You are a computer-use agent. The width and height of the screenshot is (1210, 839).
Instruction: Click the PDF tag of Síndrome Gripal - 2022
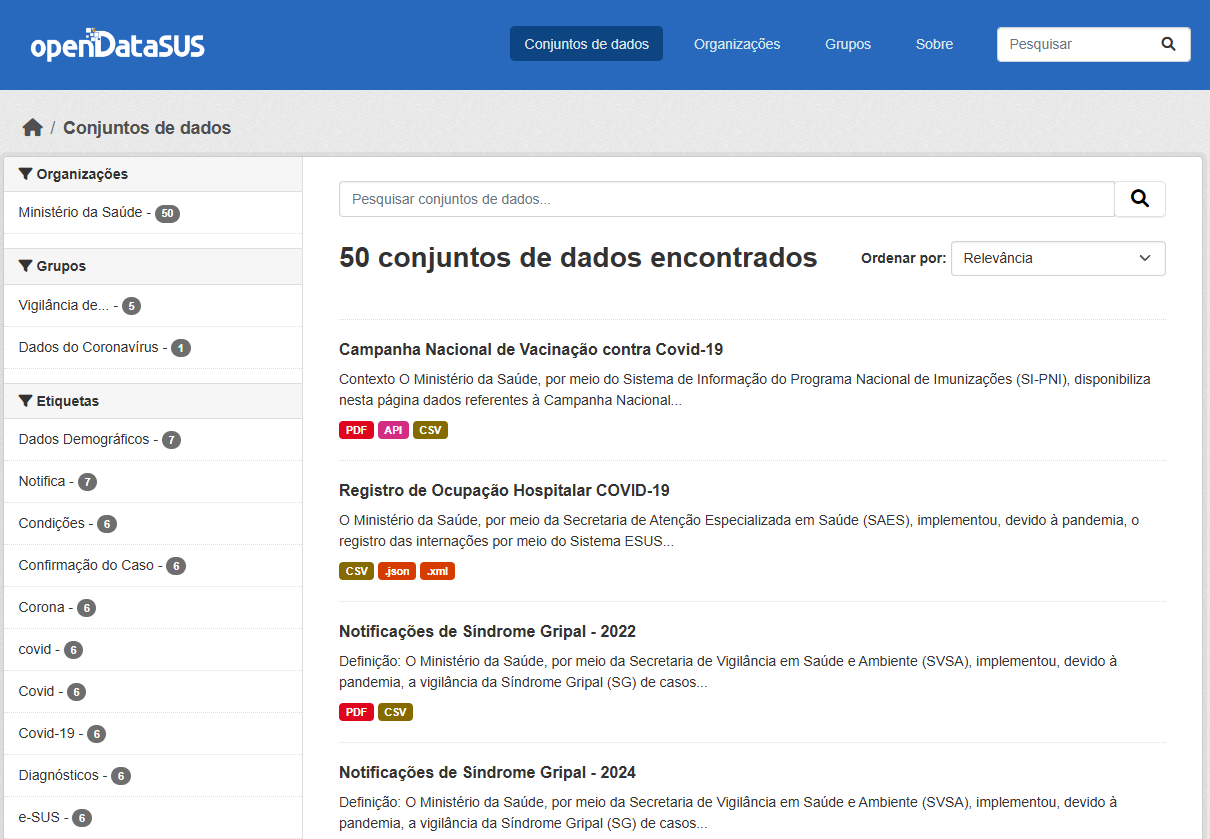(356, 712)
